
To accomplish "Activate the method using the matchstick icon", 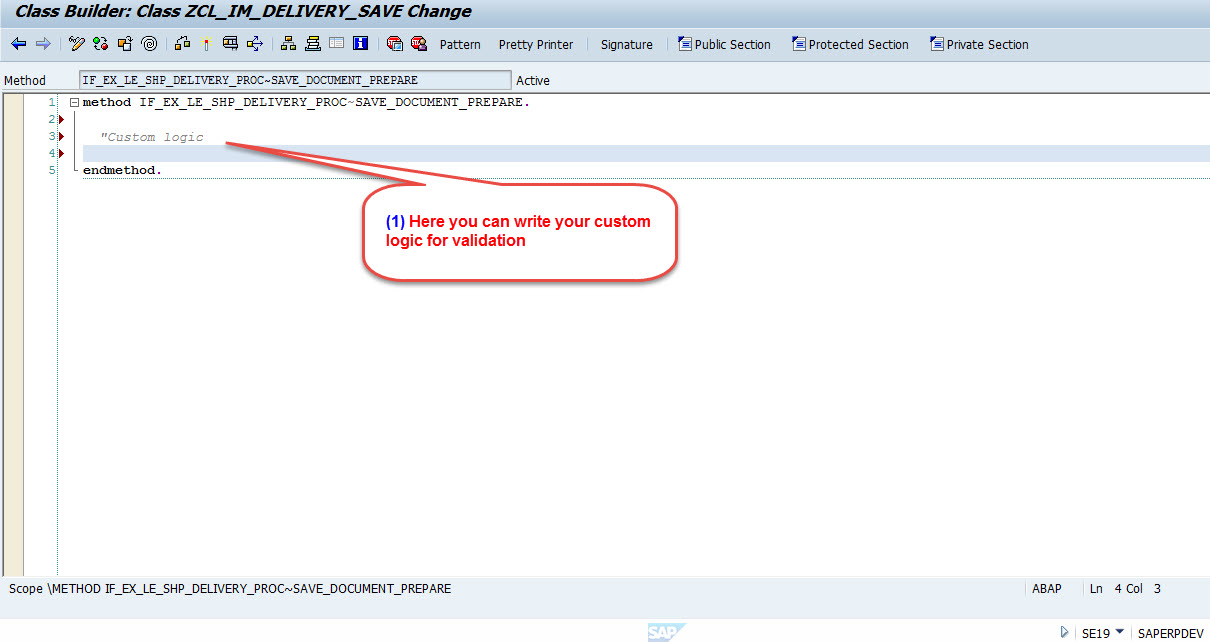I will pyautogui.click(x=206, y=44).
